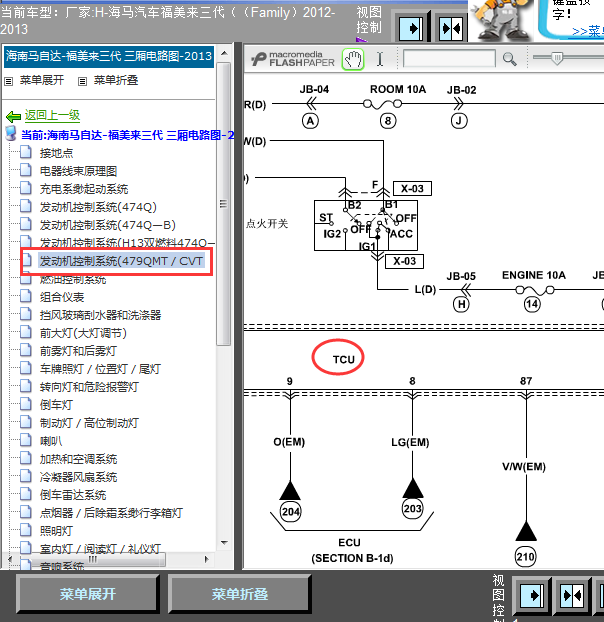Click 菜单展开 link in sidebar header

click(42, 81)
